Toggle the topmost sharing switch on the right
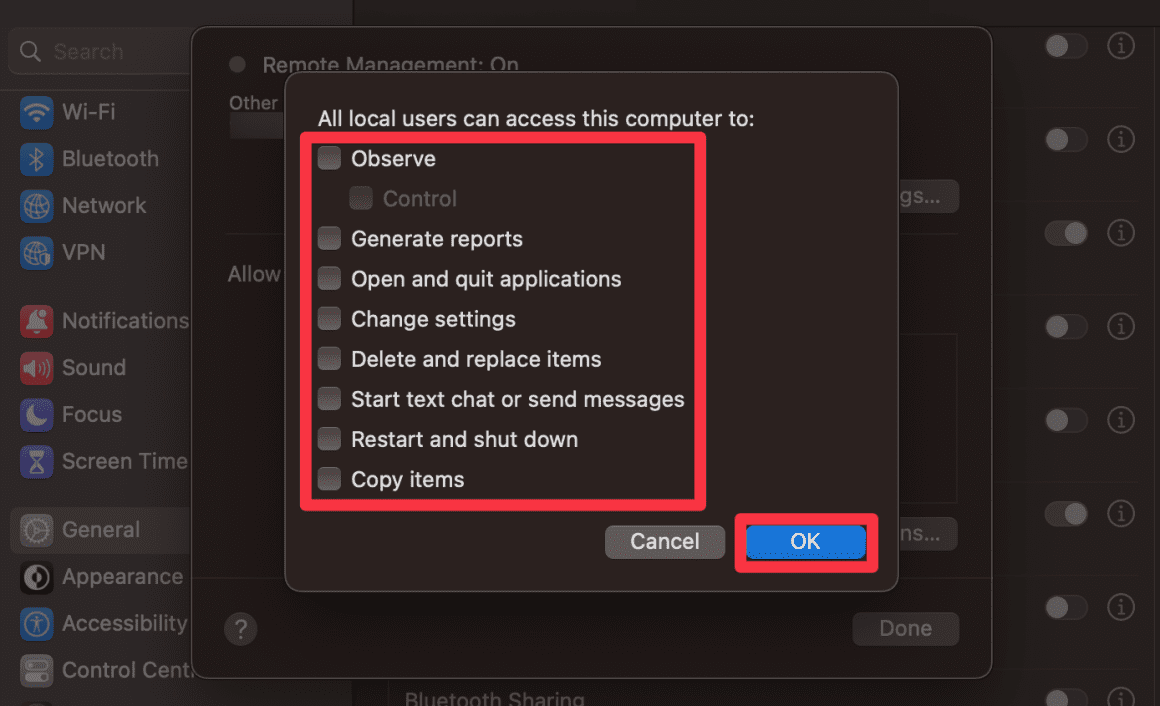Image resolution: width=1160 pixels, height=706 pixels. pos(1066,45)
